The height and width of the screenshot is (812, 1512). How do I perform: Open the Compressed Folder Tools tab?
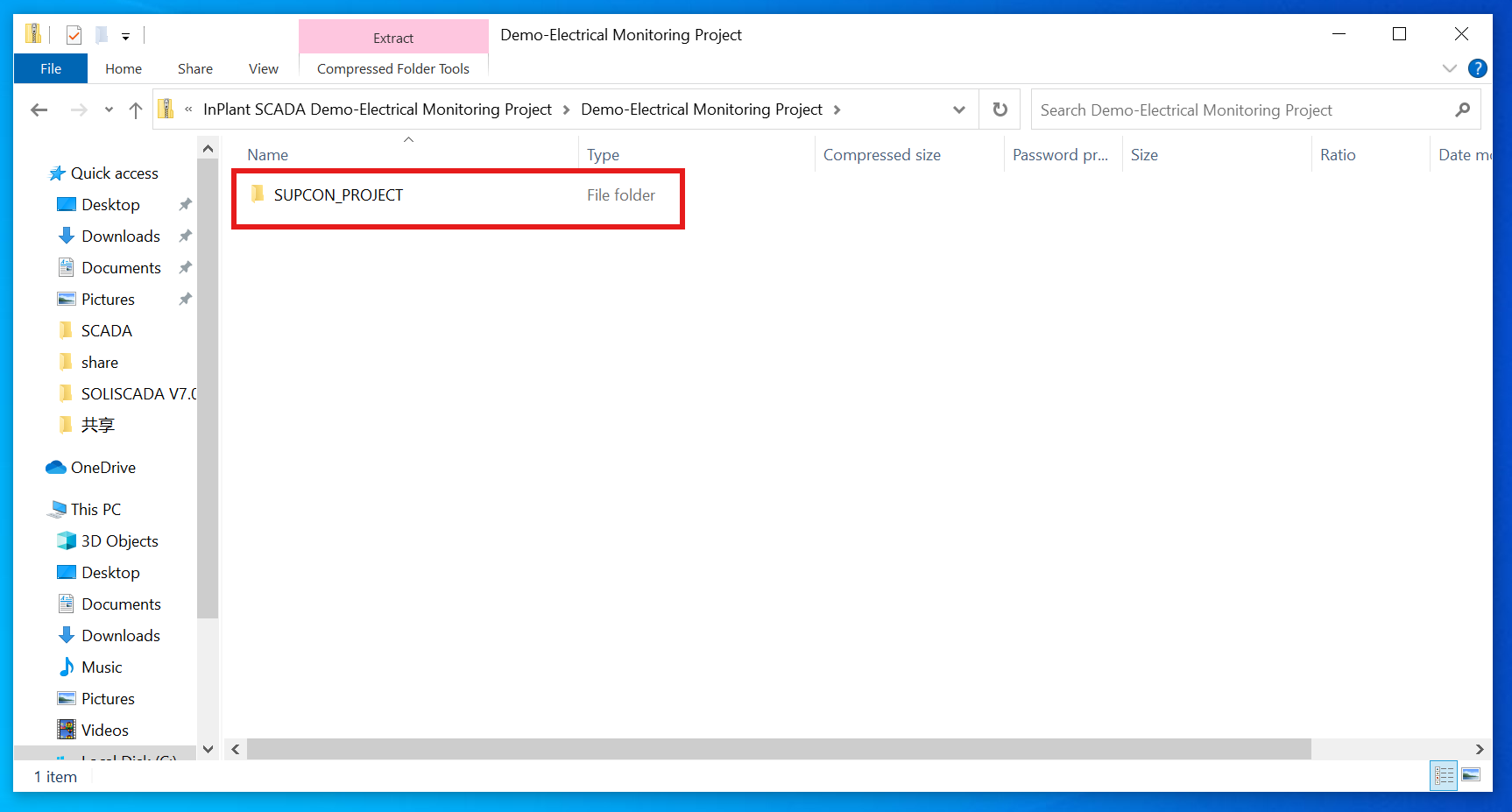click(393, 68)
